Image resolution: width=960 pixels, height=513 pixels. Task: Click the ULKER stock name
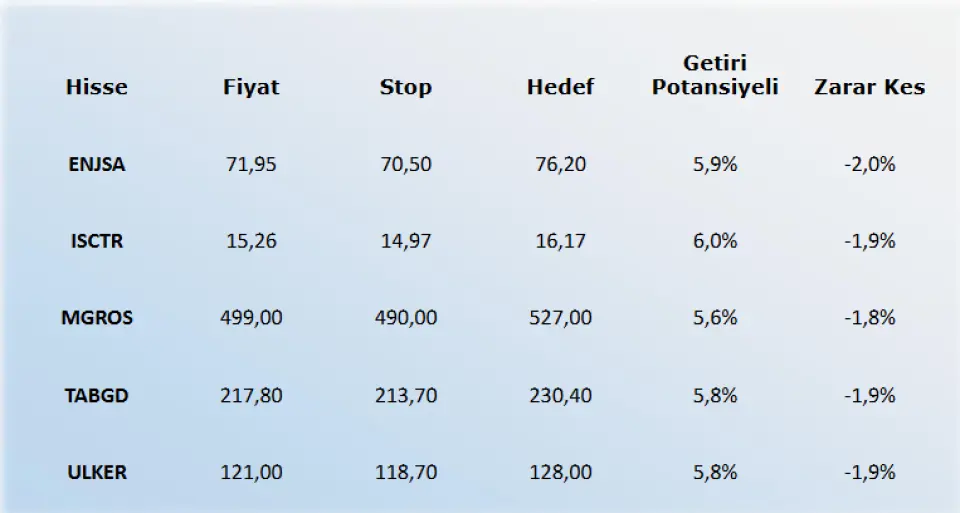97,473
